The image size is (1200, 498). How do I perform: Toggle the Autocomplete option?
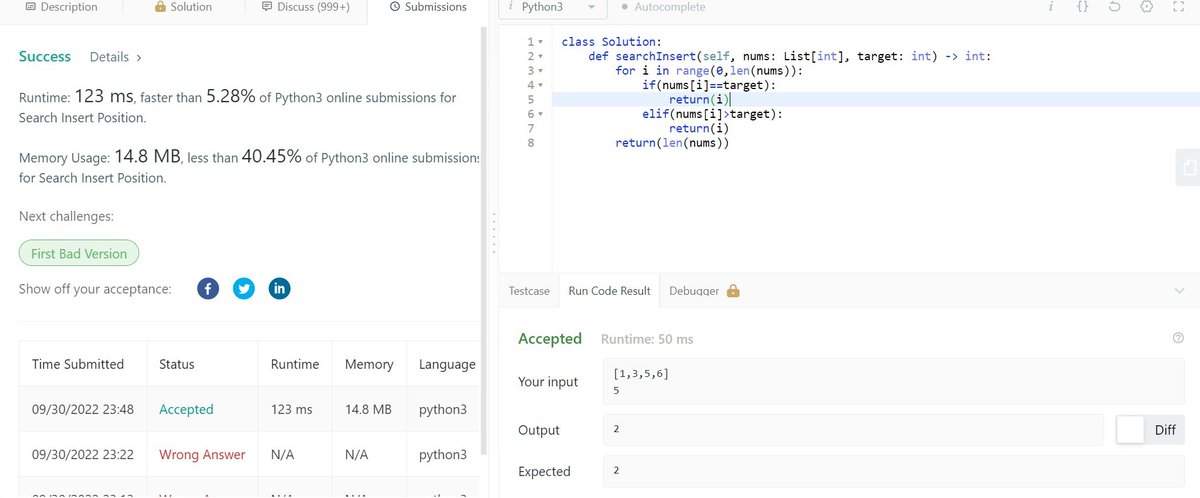pyautogui.click(x=662, y=7)
